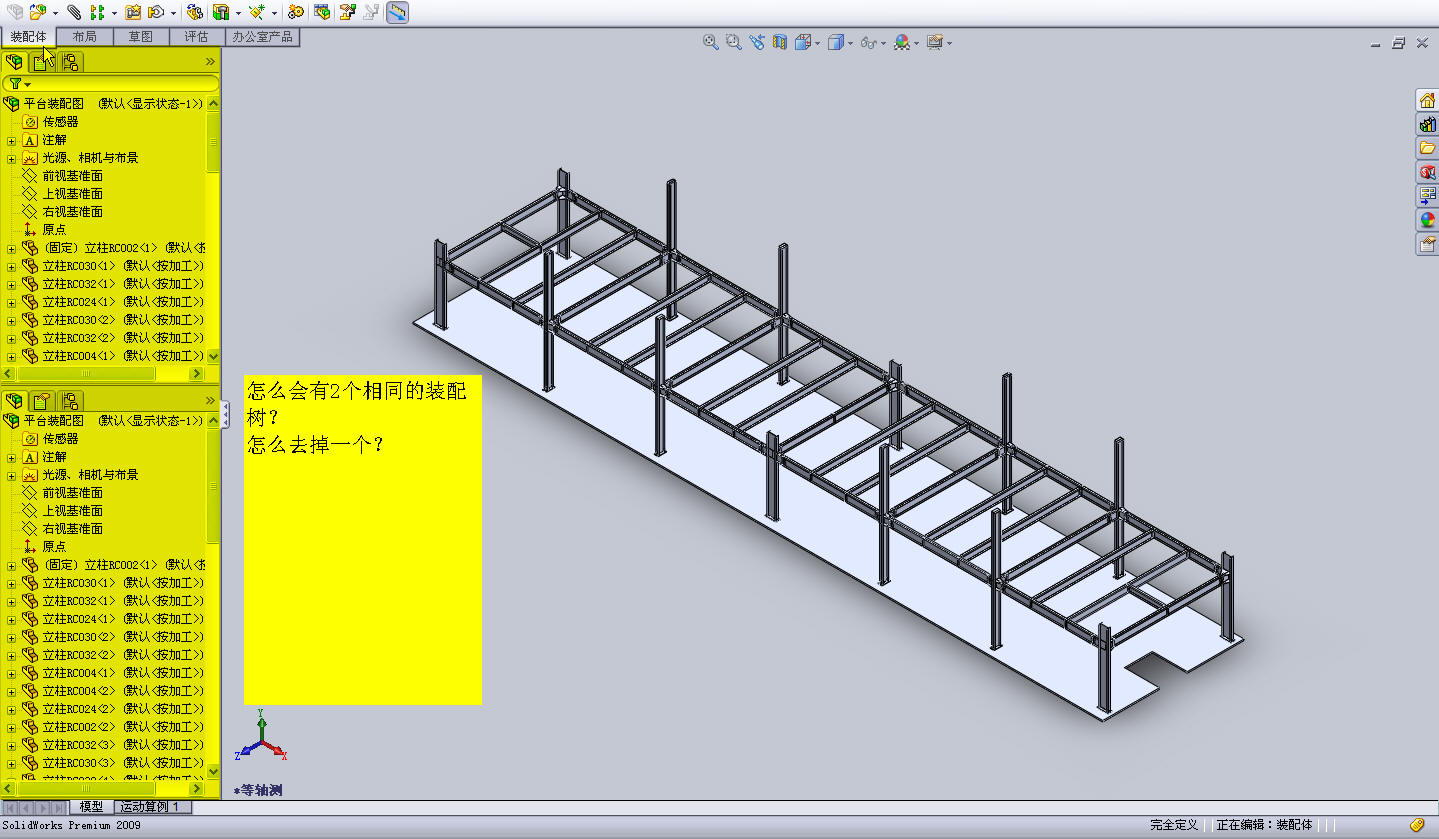
Task: Open File Explorer in the task pane
Action: tap(1427, 148)
